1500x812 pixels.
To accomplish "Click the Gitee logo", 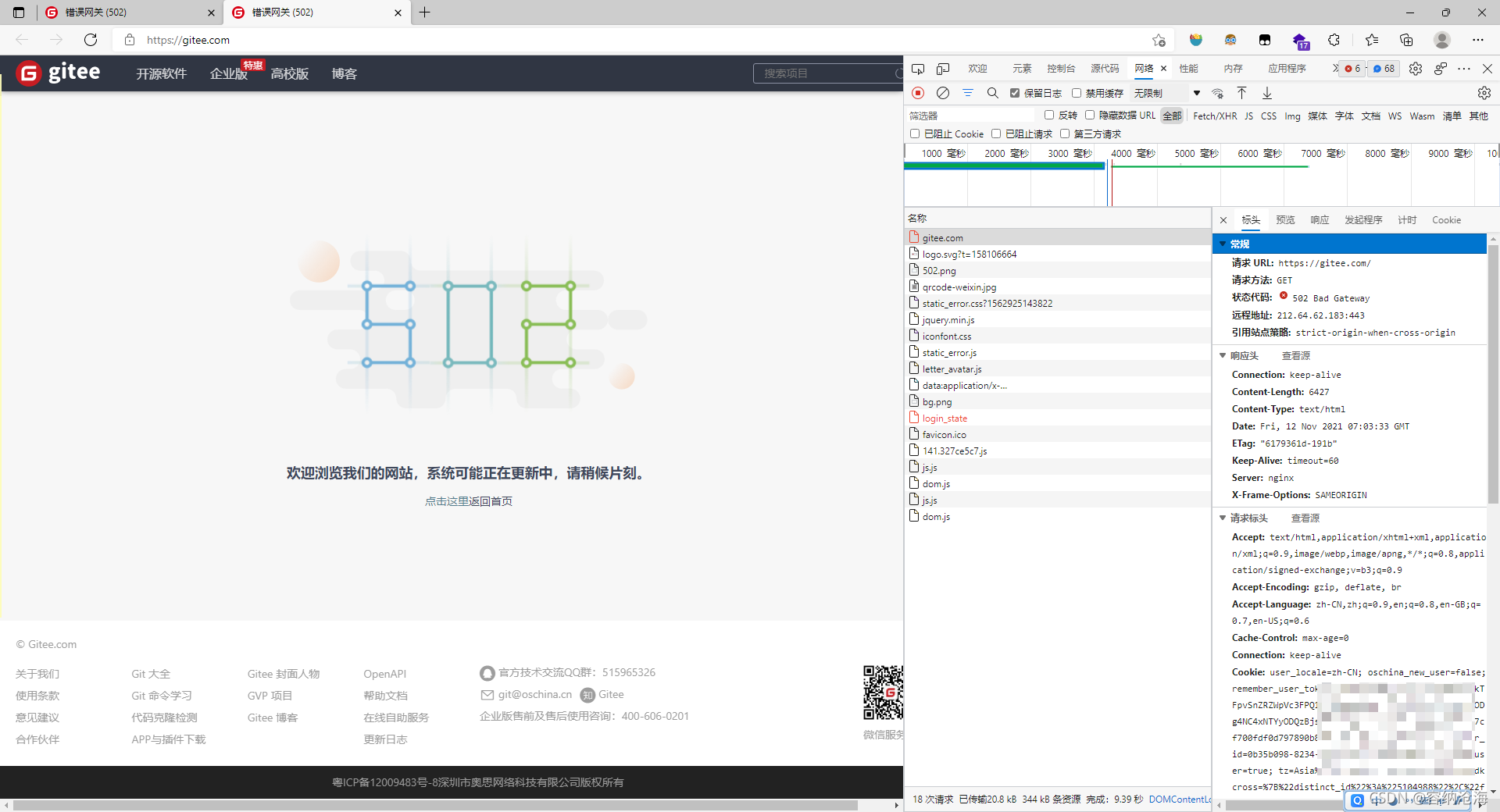I will [59, 73].
